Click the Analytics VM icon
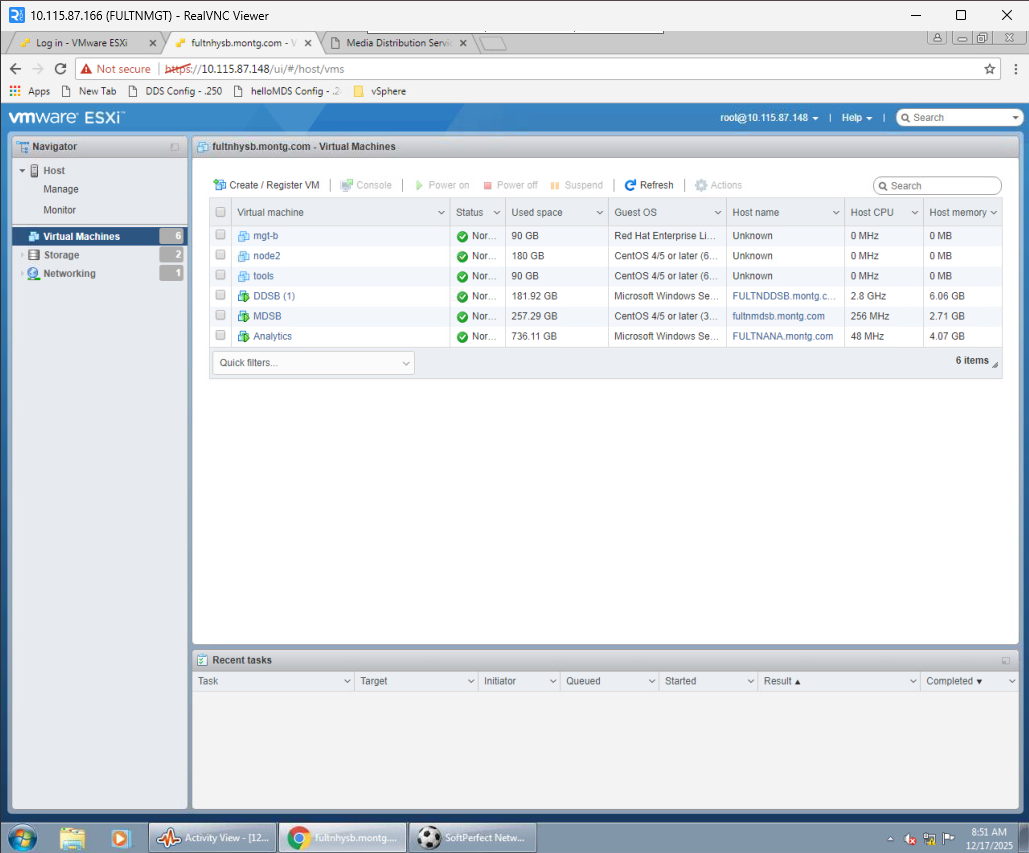The image size is (1029, 853). tap(243, 337)
